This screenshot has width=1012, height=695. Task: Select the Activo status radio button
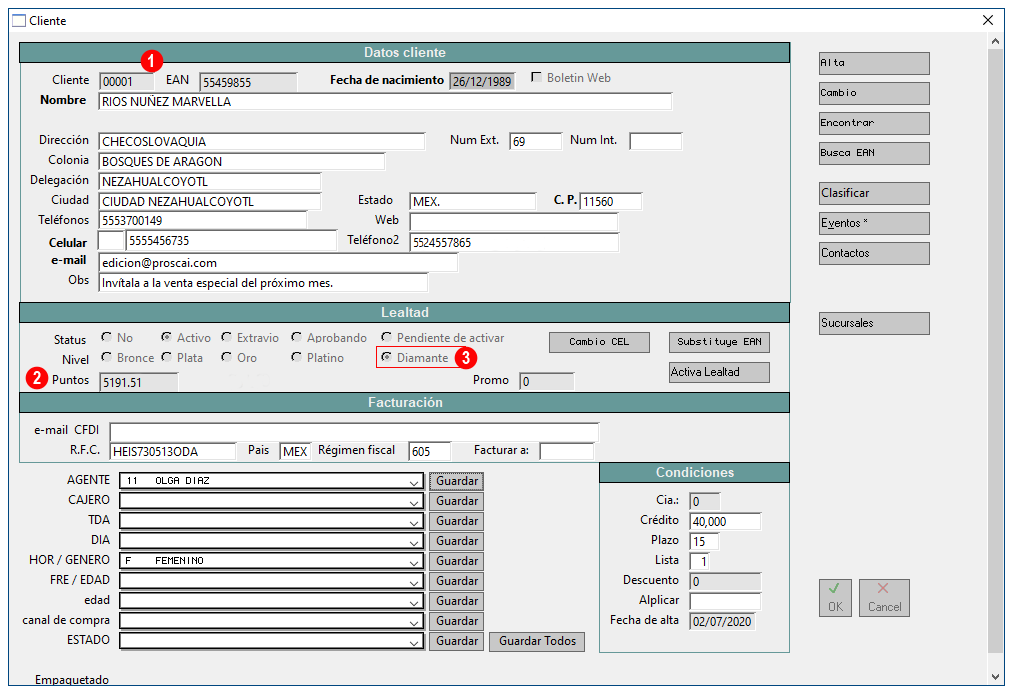(167, 337)
